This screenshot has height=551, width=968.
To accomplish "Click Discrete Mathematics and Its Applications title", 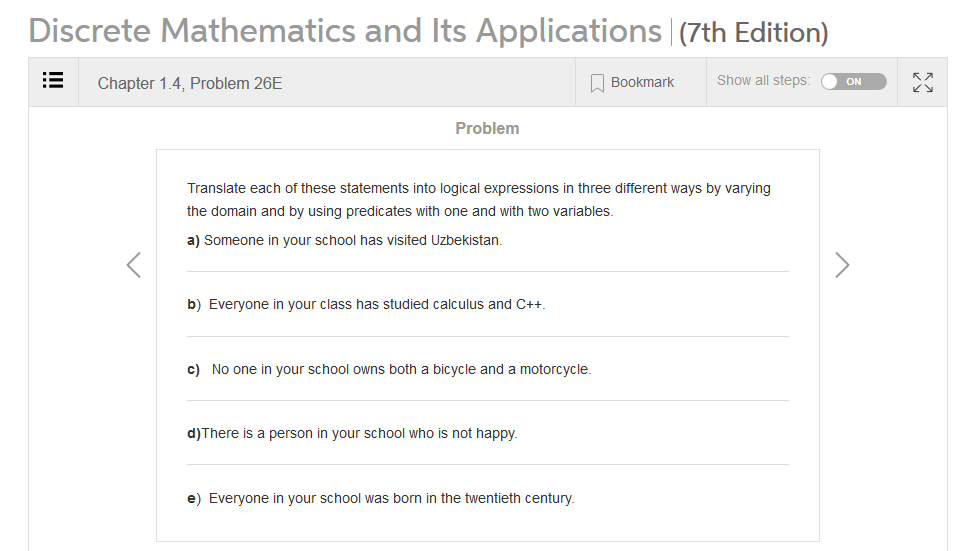I will (x=345, y=31).
